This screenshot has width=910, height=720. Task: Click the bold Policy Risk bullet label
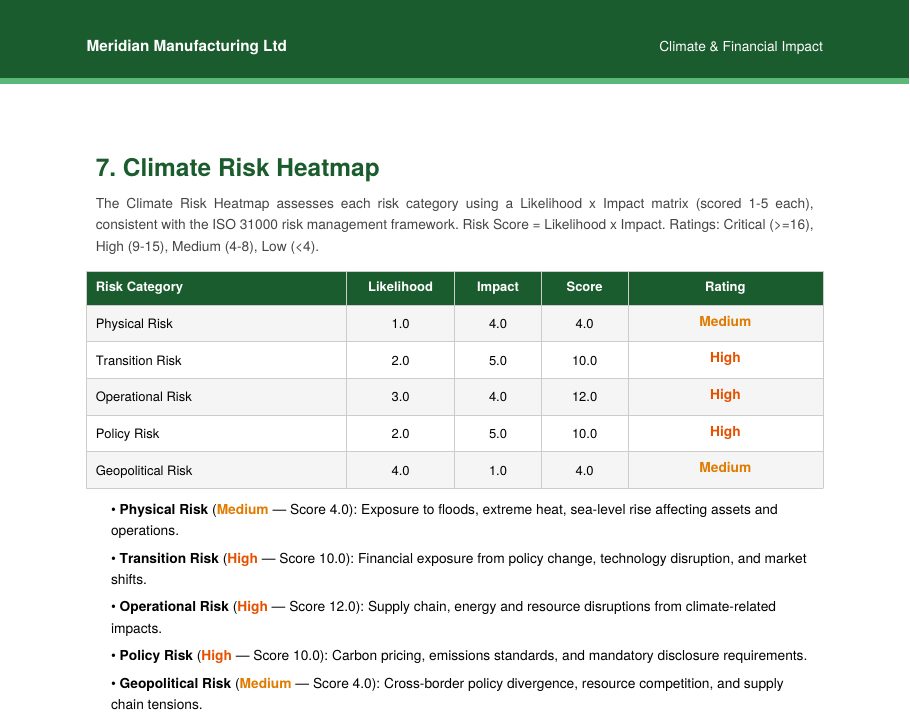pos(156,656)
